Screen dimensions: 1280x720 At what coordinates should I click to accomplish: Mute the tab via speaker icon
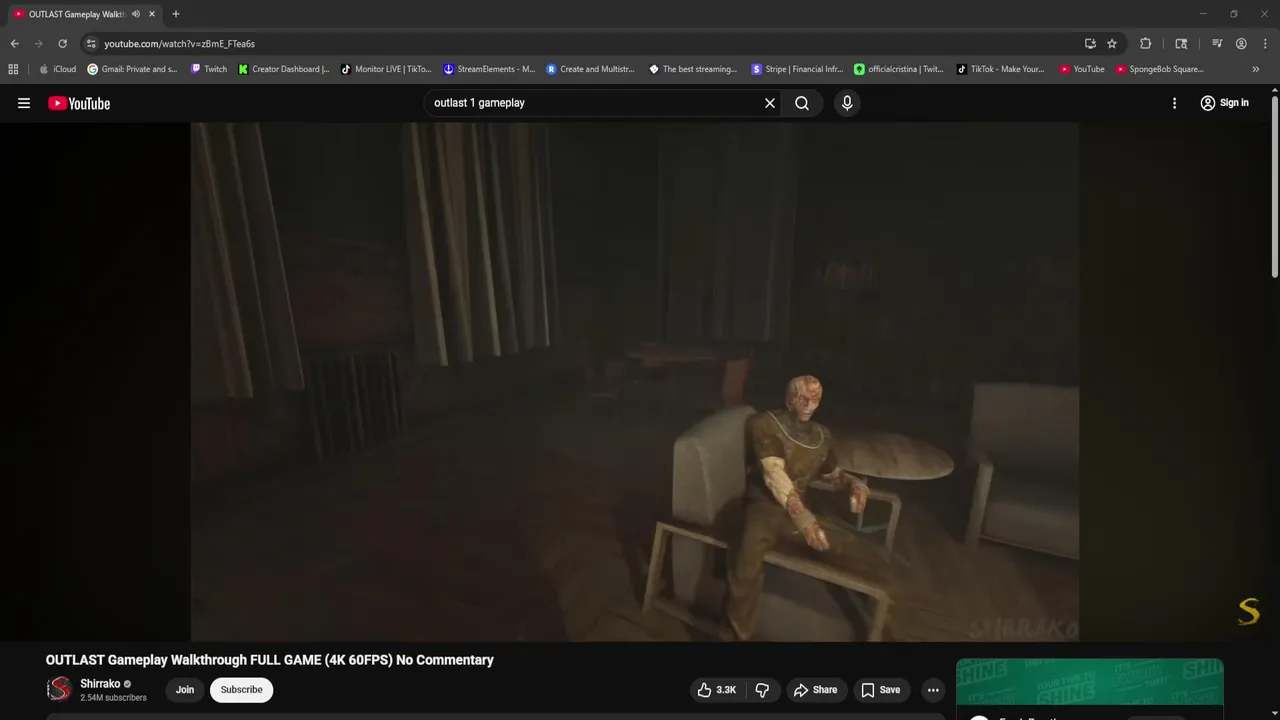[136, 14]
